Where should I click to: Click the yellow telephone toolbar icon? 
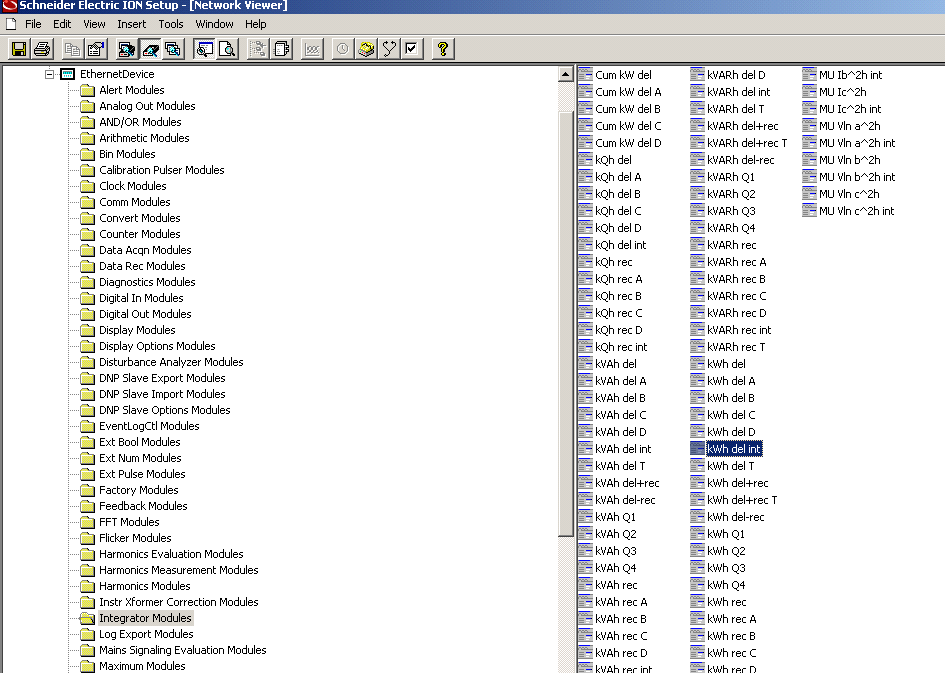click(x=366, y=49)
